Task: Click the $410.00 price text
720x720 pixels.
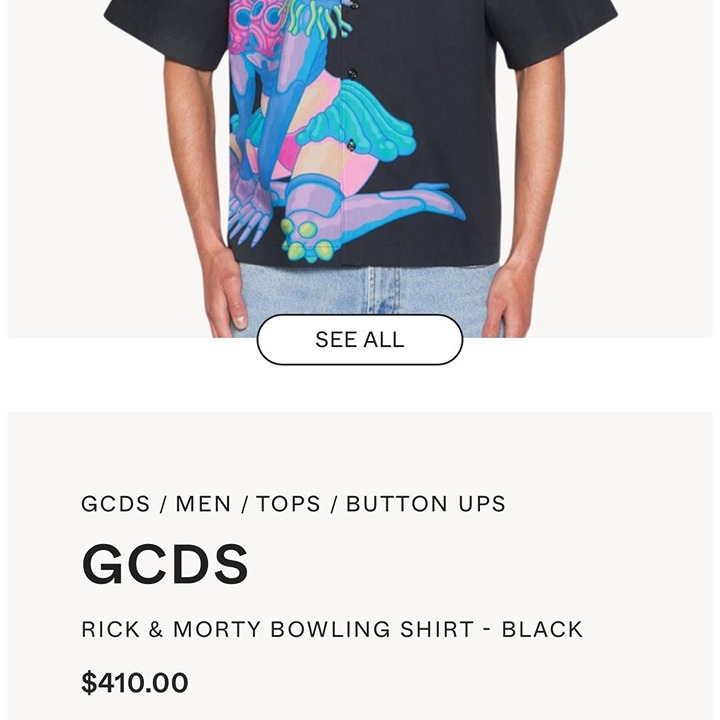Action: 135,682
